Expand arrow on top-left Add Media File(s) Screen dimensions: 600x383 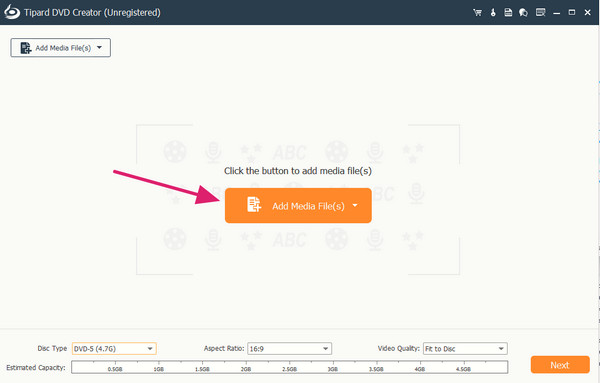(99, 47)
